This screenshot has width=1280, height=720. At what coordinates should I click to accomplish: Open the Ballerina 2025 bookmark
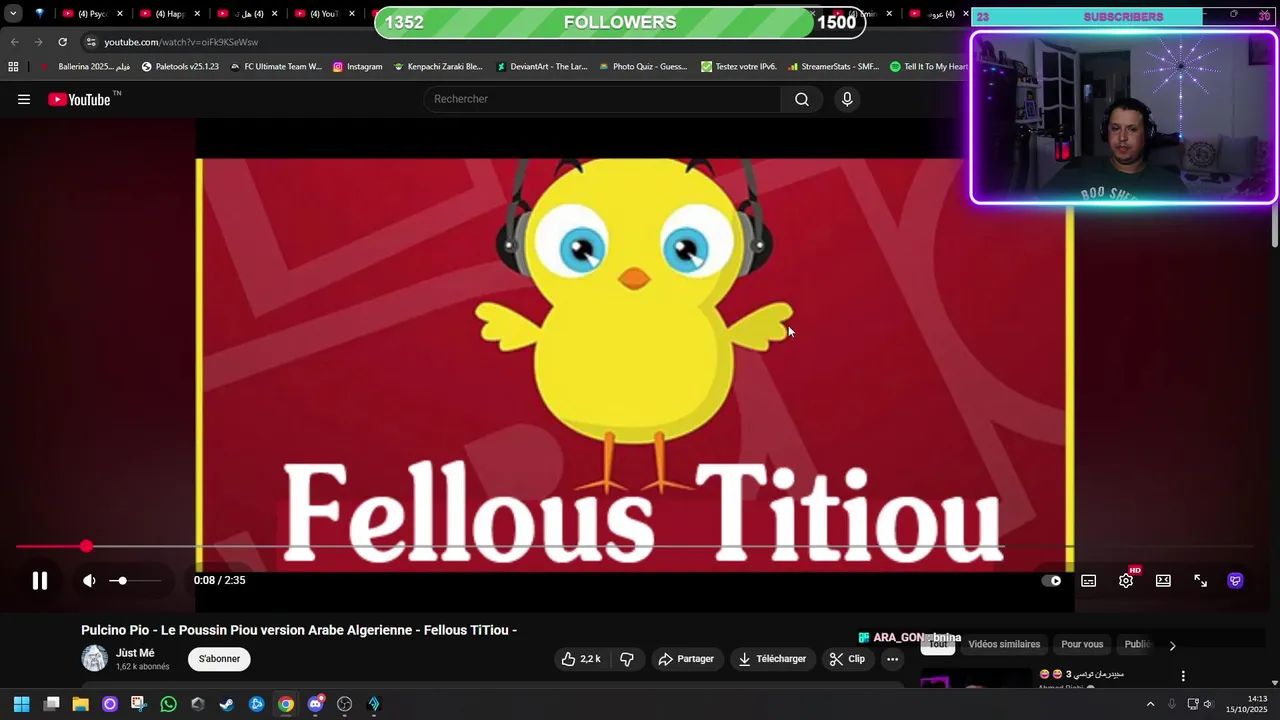(86, 67)
